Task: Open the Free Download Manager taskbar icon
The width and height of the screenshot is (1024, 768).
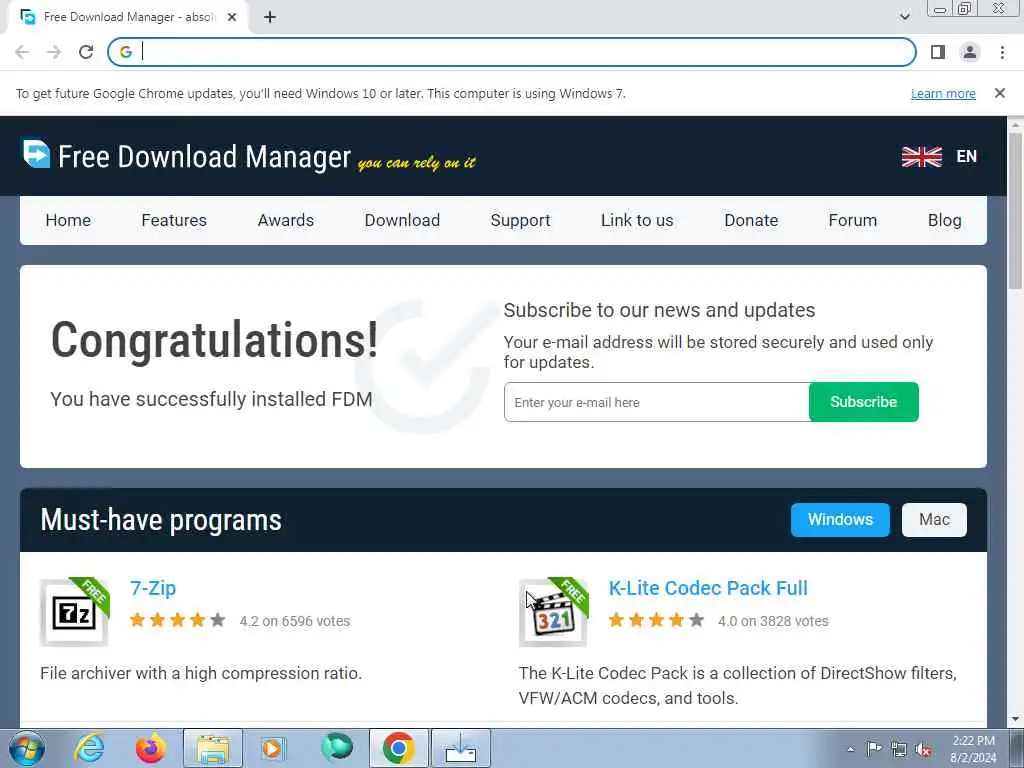Action: click(460, 748)
